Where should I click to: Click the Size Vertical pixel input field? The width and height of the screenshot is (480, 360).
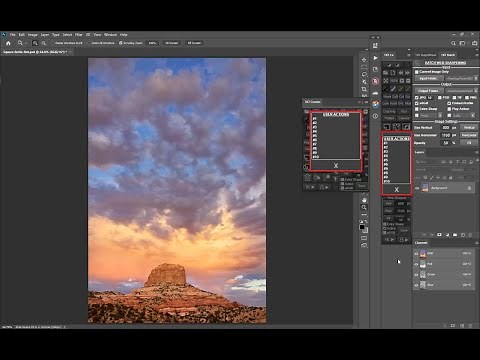coord(446,128)
